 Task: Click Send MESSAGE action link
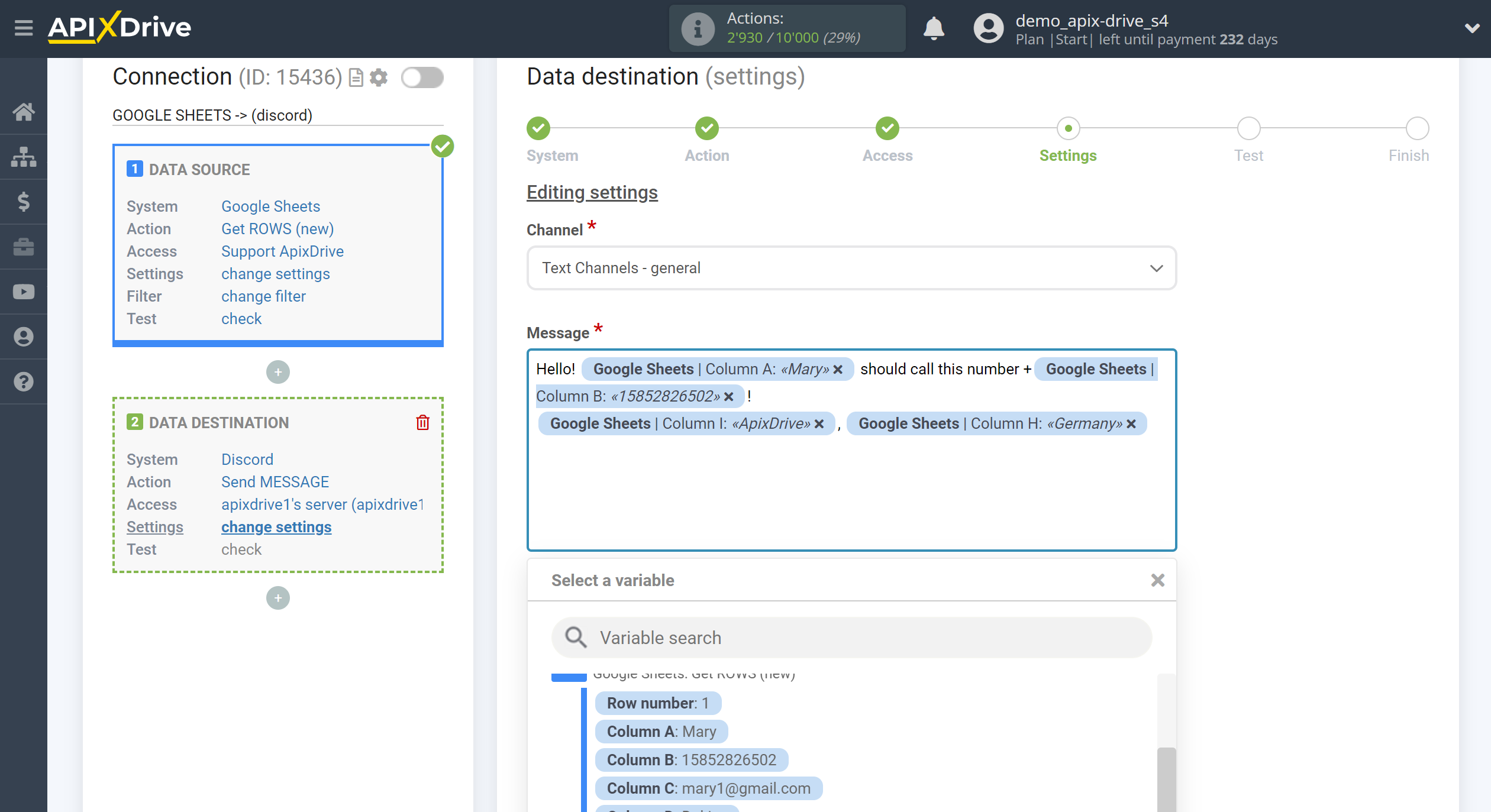point(275,482)
